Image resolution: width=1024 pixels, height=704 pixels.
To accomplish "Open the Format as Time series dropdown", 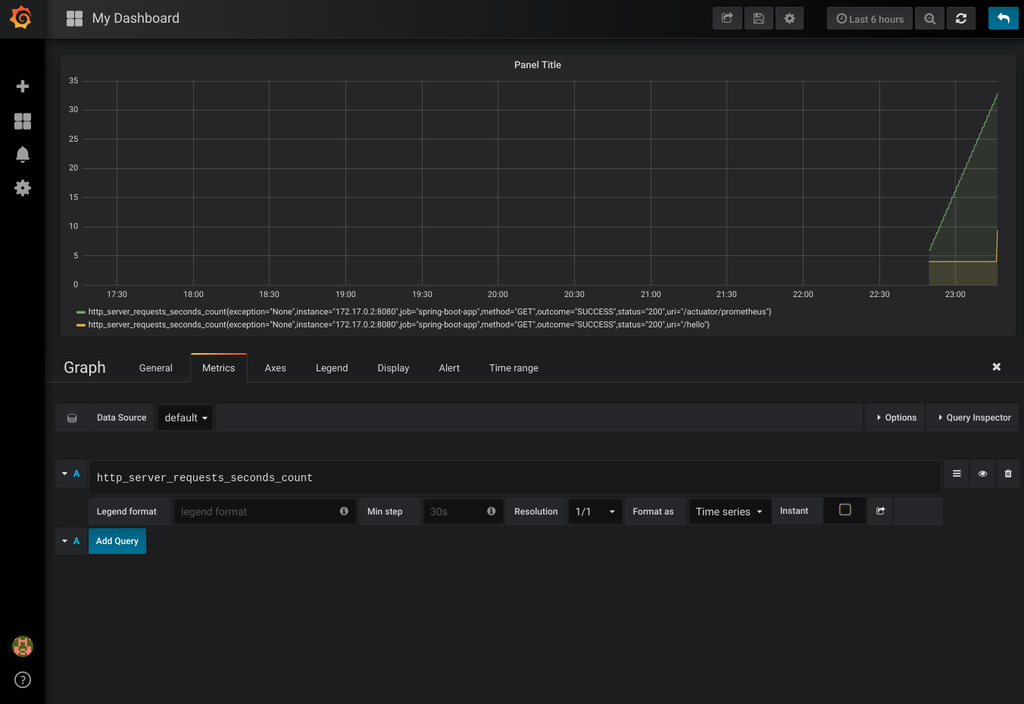I will point(729,512).
